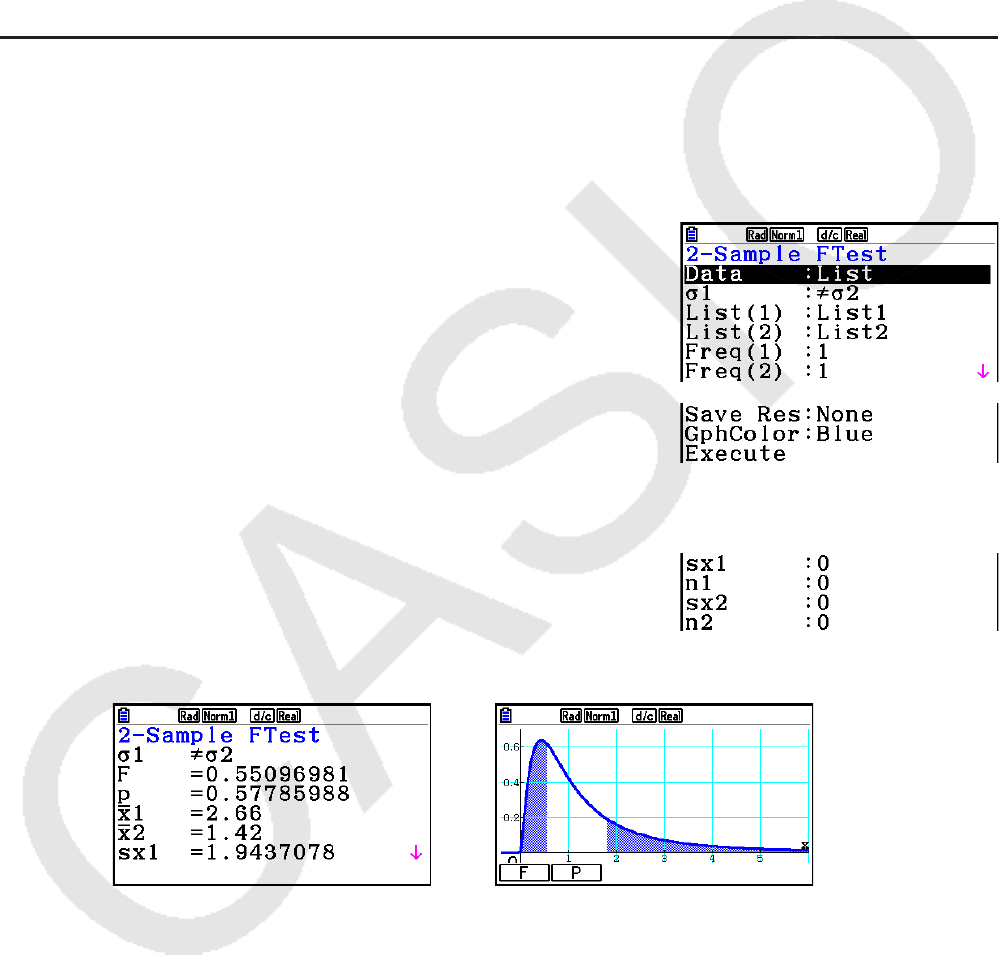Screen dimensions: 999x955
Task: Click the σ1 ≠σ2 line in results screen
Action: point(175,756)
